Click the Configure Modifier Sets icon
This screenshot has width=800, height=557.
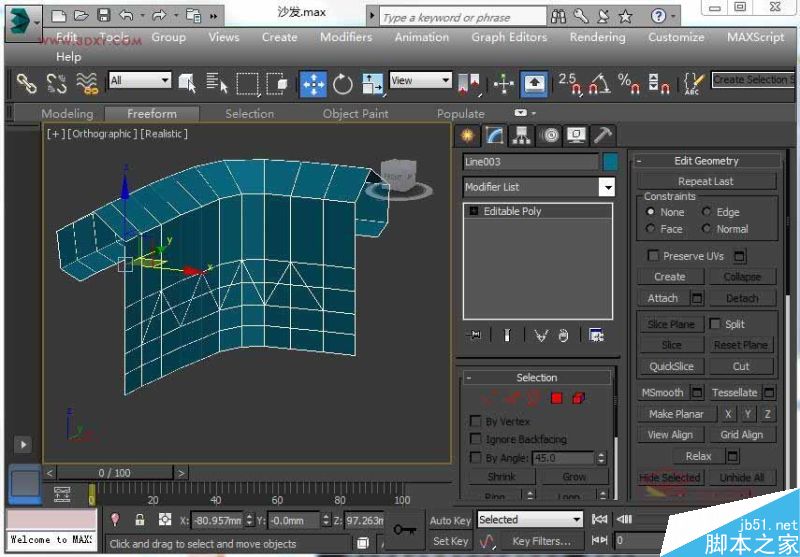click(x=596, y=335)
